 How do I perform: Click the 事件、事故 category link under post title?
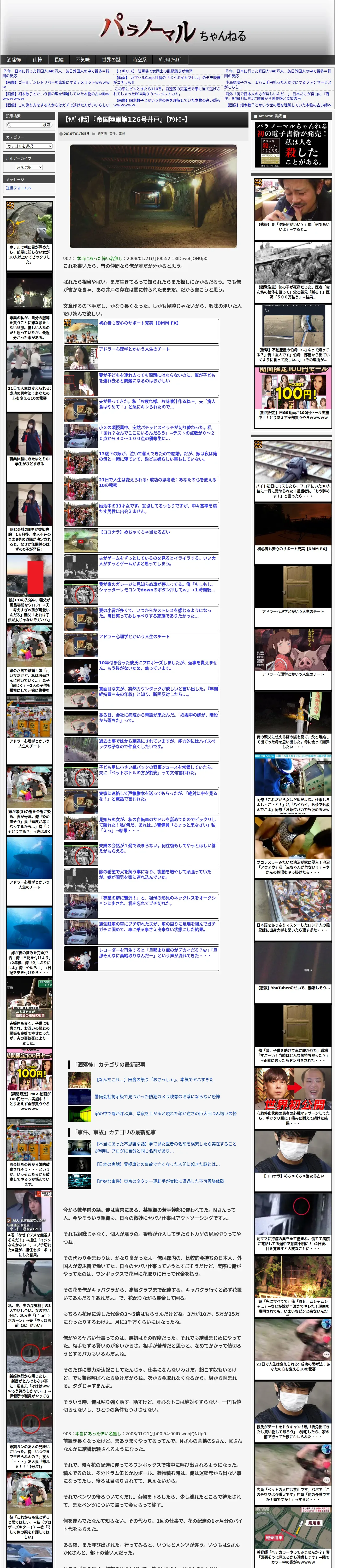coord(117,133)
